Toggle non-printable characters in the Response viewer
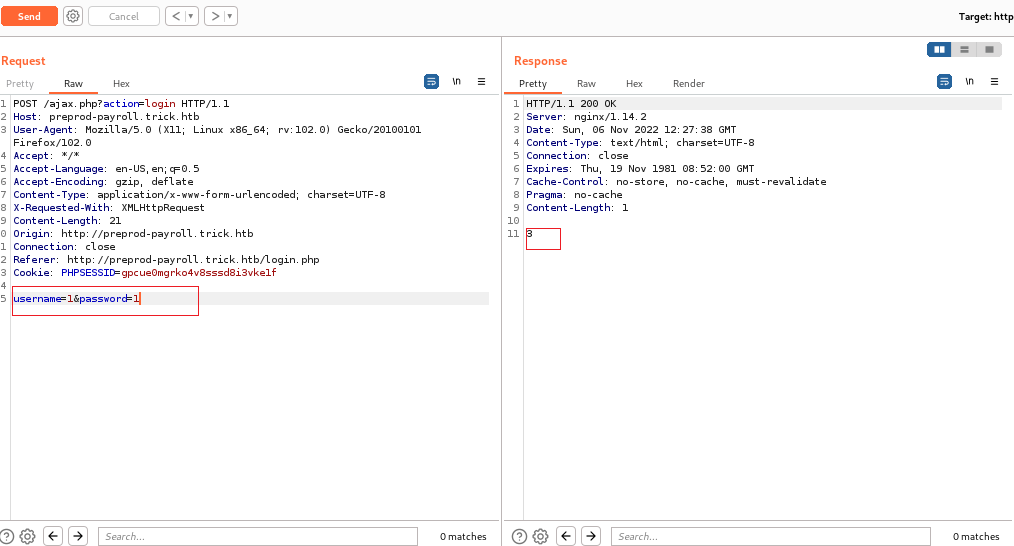The image size is (1014, 546). [968, 82]
